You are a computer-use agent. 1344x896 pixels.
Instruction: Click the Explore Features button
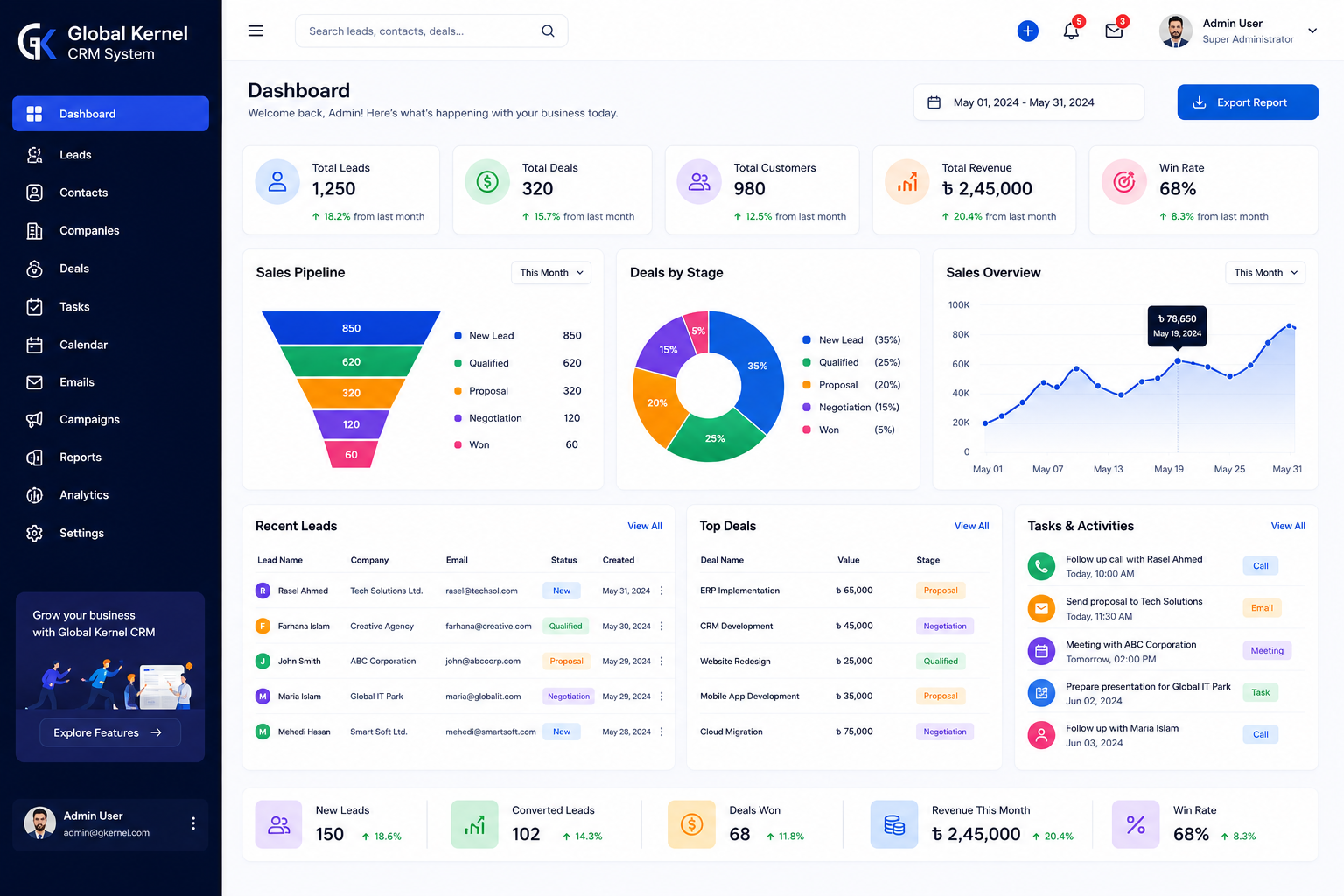(x=110, y=732)
